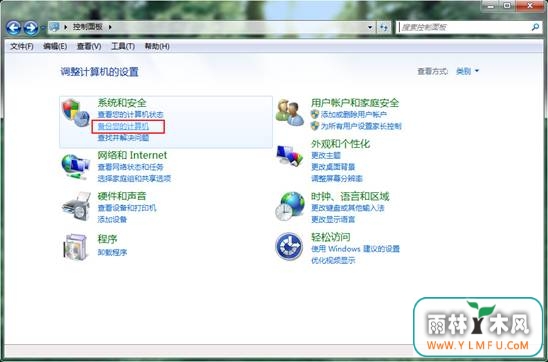Open the 轻松访问 icon

tap(289, 246)
